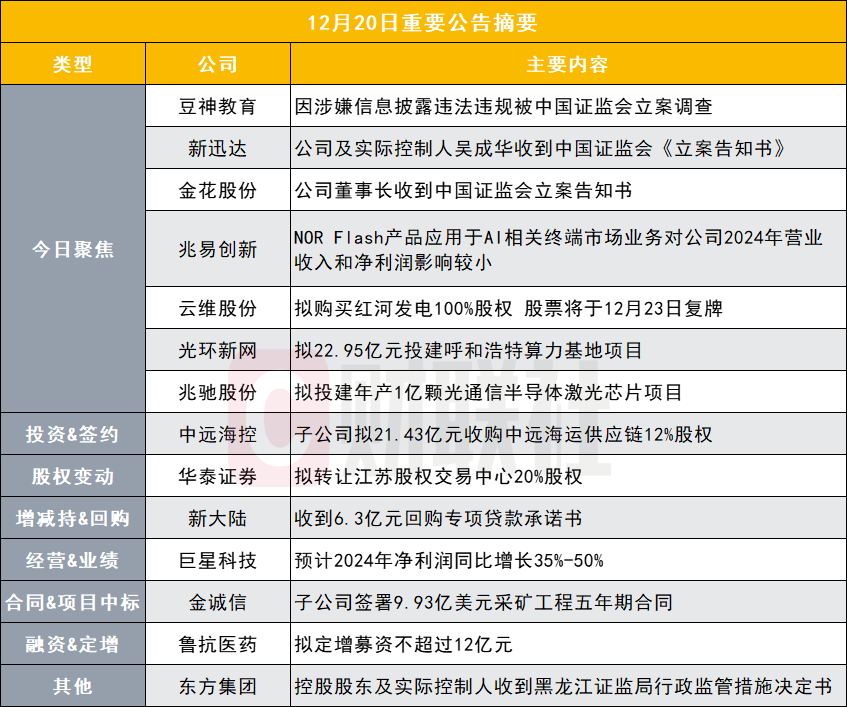This screenshot has width=847, height=707.
Task: Click the 经营&业绩 category cell
Action: click(73, 560)
